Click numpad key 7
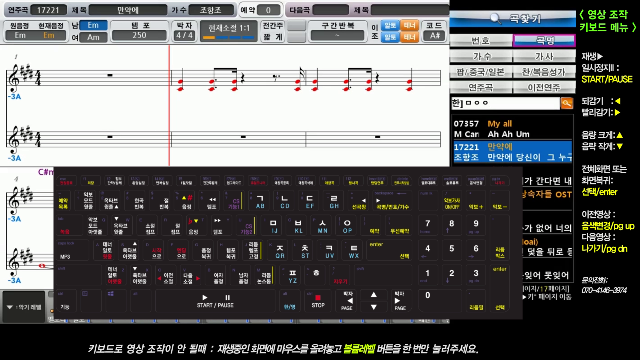This screenshot has width=640, height=360. click(427, 226)
